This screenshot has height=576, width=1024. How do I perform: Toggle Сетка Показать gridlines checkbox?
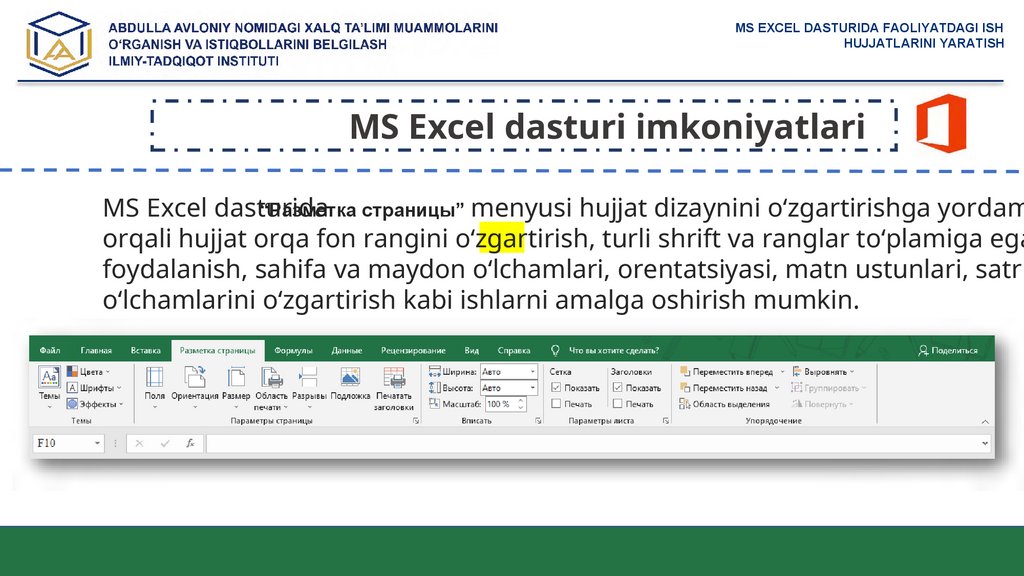(x=556, y=387)
